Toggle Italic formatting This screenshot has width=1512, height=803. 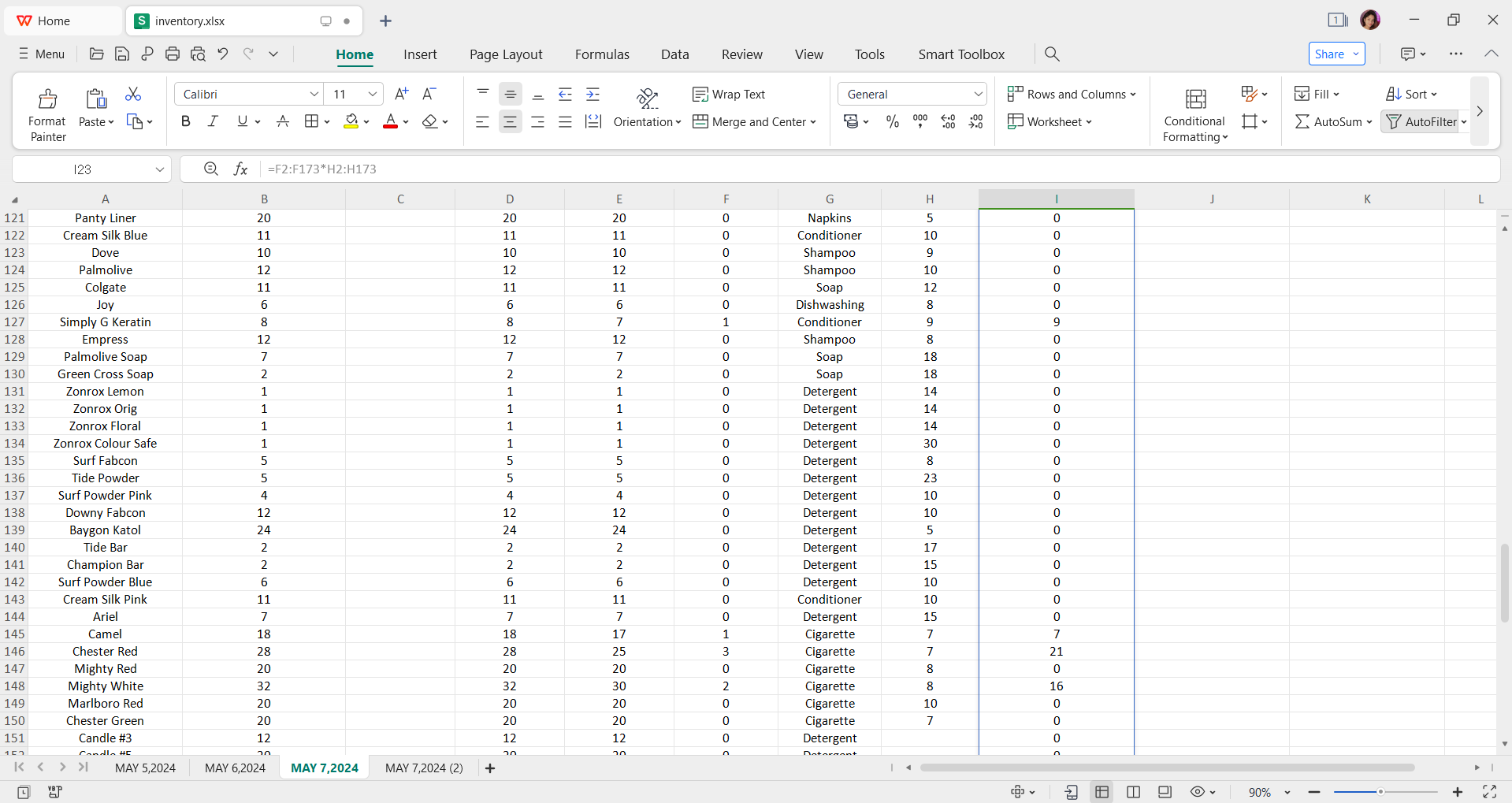pyautogui.click(x=213, y=121)
